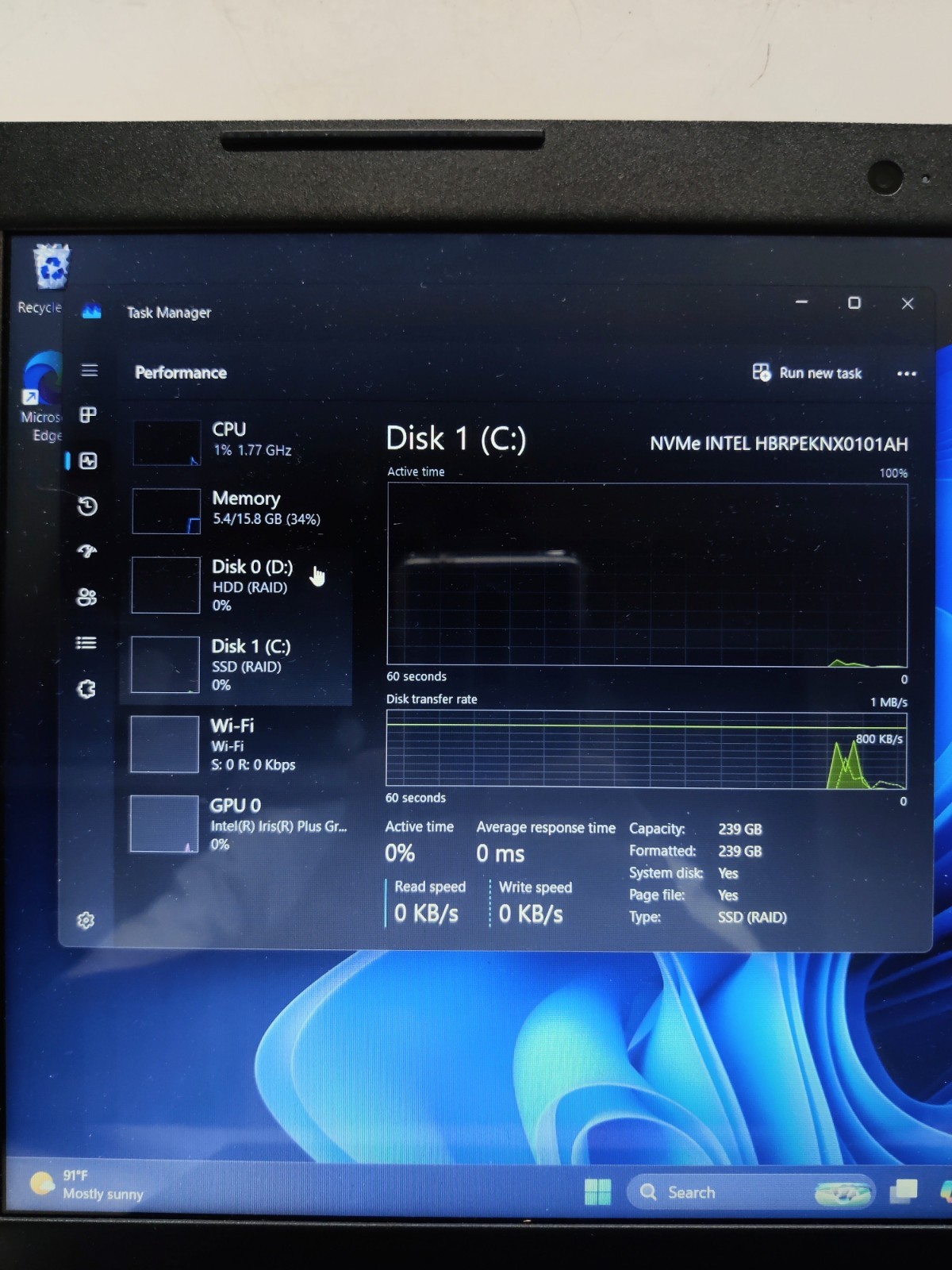Select the CPU performance entry
The image size is (952, 1270).
click(236, 442)
